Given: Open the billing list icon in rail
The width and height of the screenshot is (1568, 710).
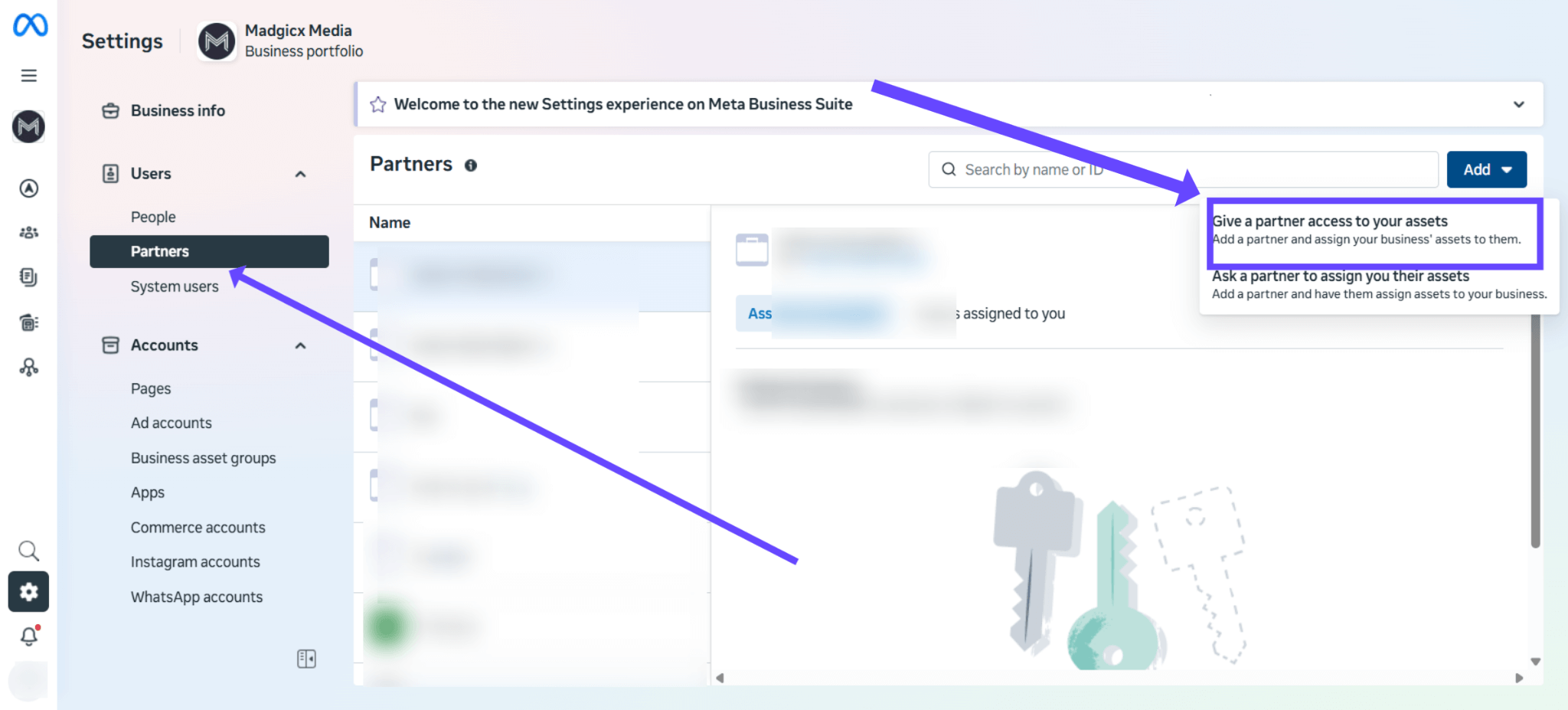Looking at the screenshot, I should click(29, 322).
